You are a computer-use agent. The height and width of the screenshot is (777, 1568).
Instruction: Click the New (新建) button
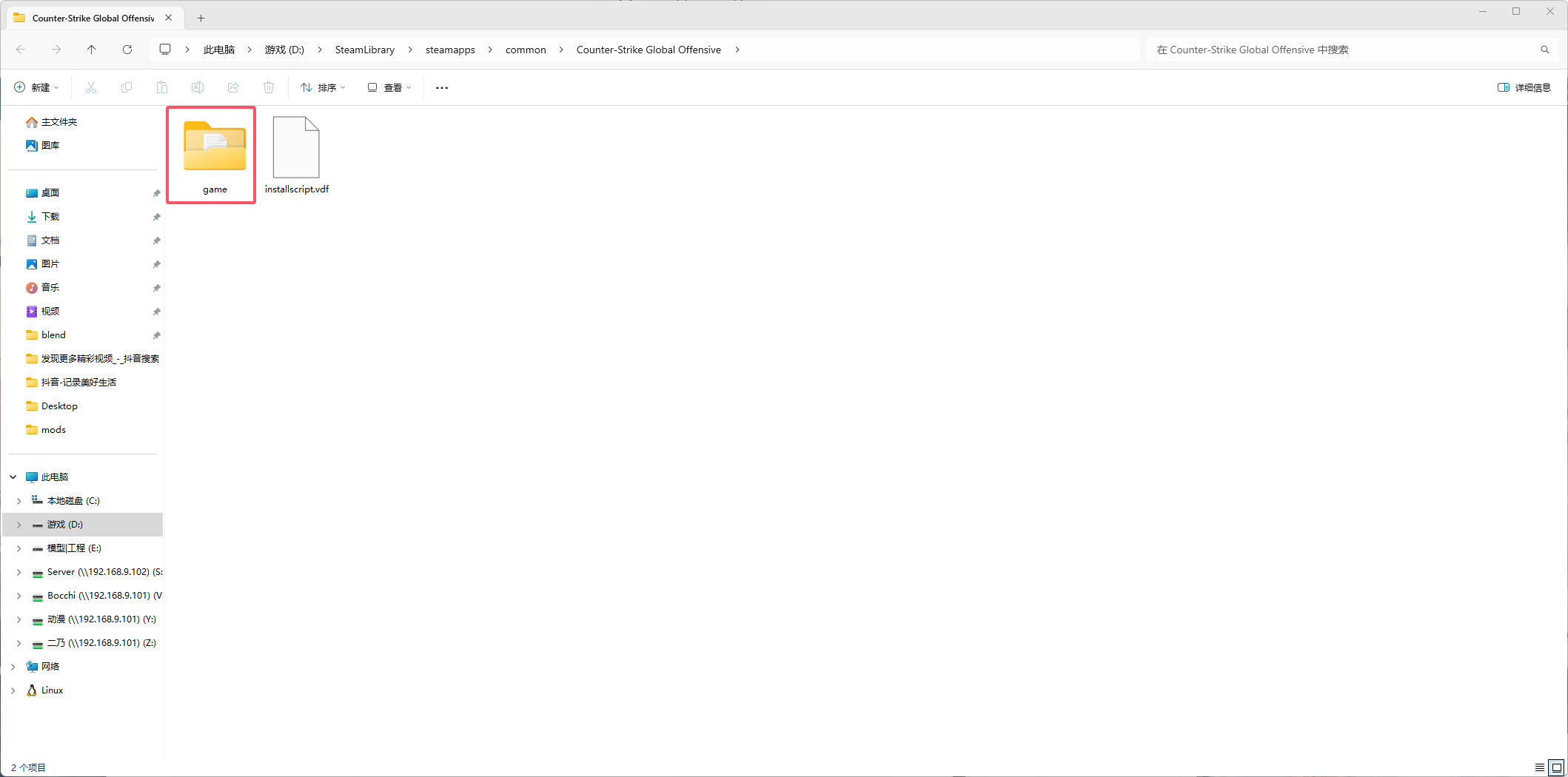pos(36,87)
